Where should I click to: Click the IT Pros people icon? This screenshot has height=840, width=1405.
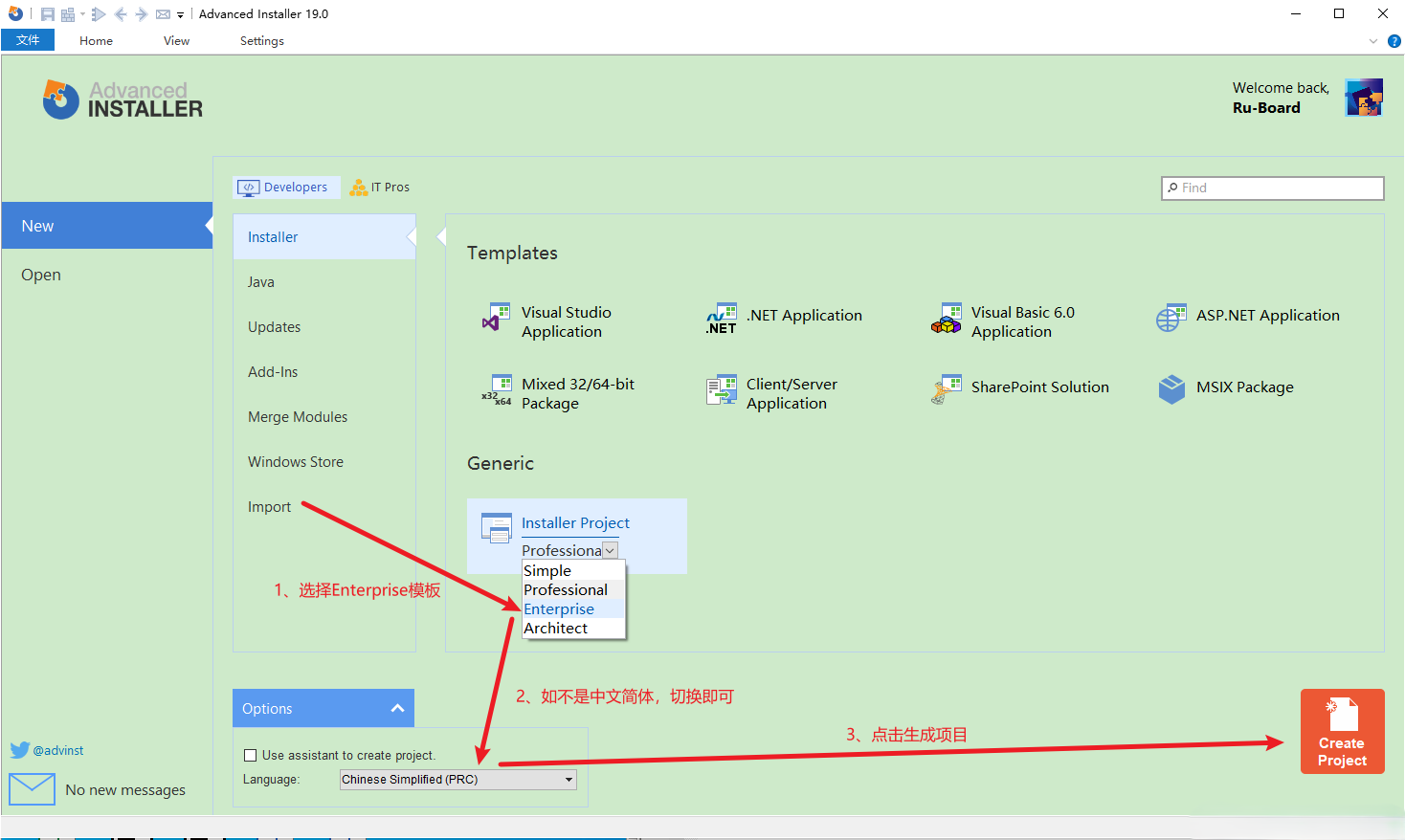tap(359, 188)
